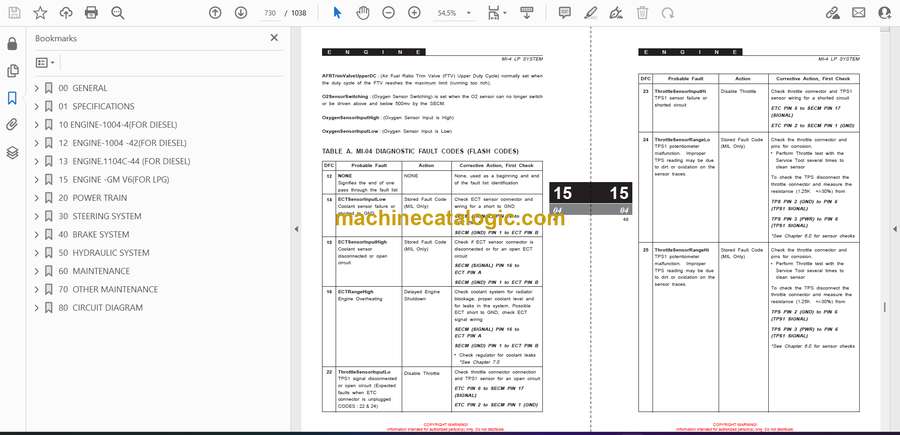Open the find text magnifier
Viewport: 900px width, 435px height.
(118, 13)
